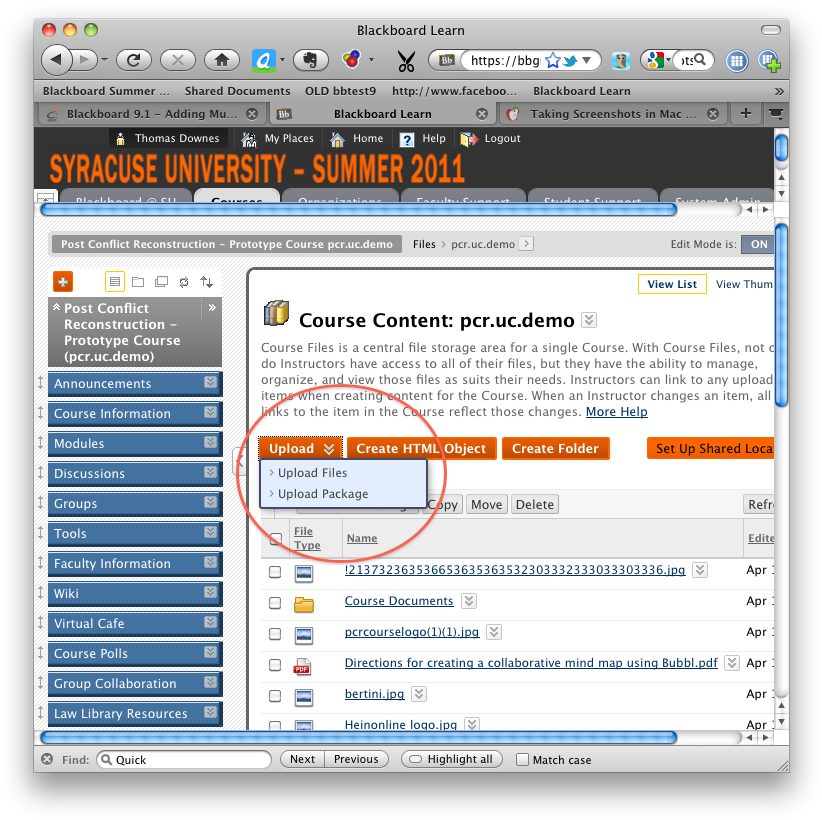
Task: Open options chevron beside bertini.jpg
Action: pos(418,694)
